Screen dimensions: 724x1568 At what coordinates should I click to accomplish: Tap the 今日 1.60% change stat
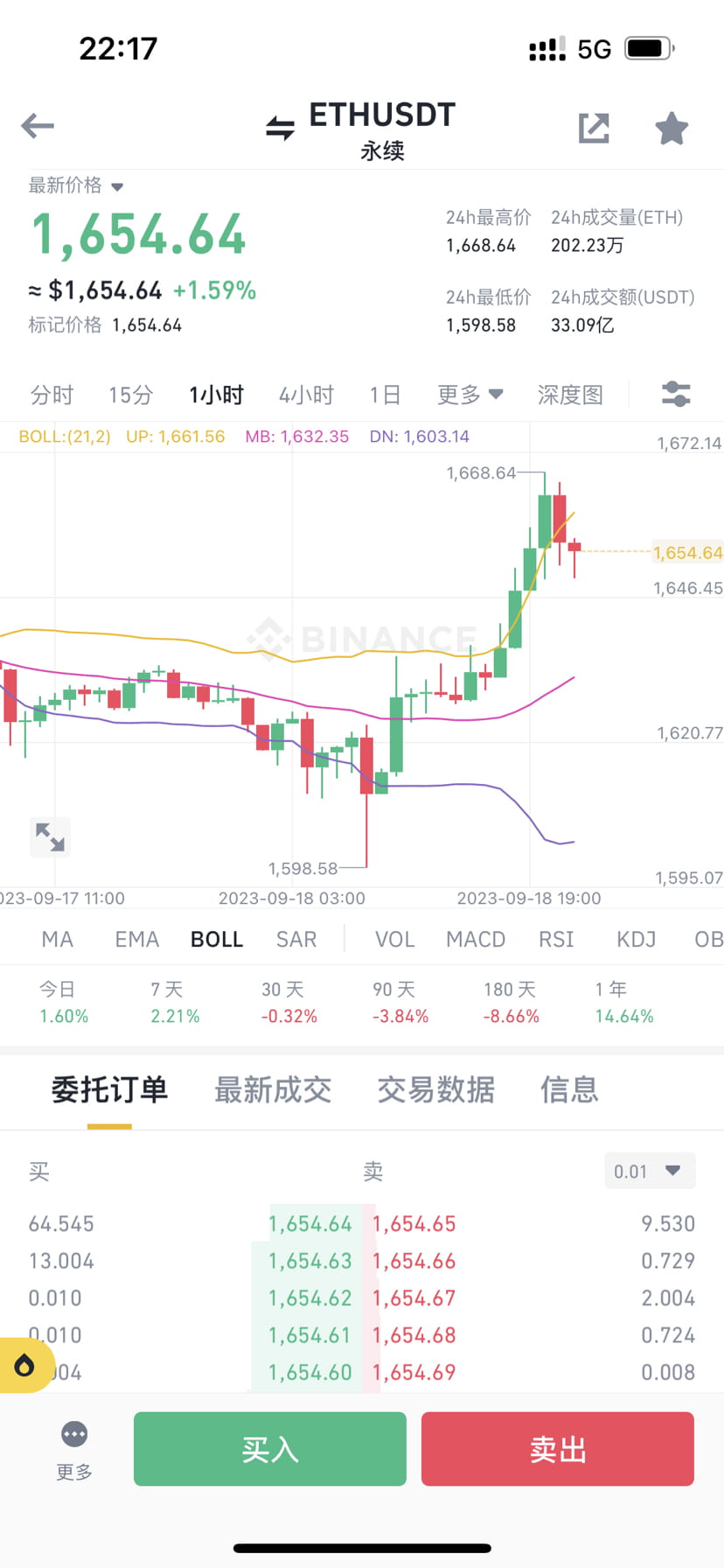click(63, 1003)
